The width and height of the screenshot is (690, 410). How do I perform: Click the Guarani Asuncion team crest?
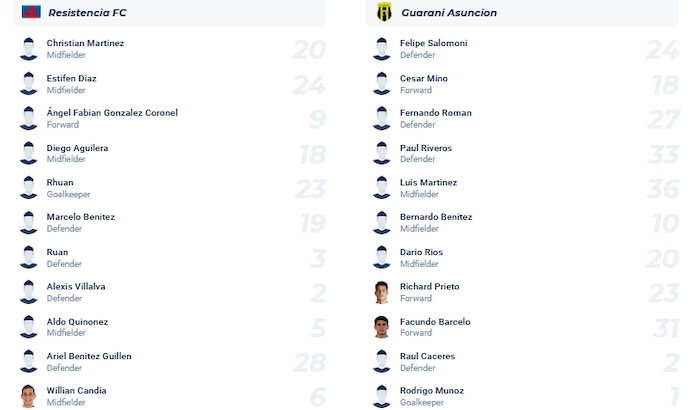(x=382, y=12)
